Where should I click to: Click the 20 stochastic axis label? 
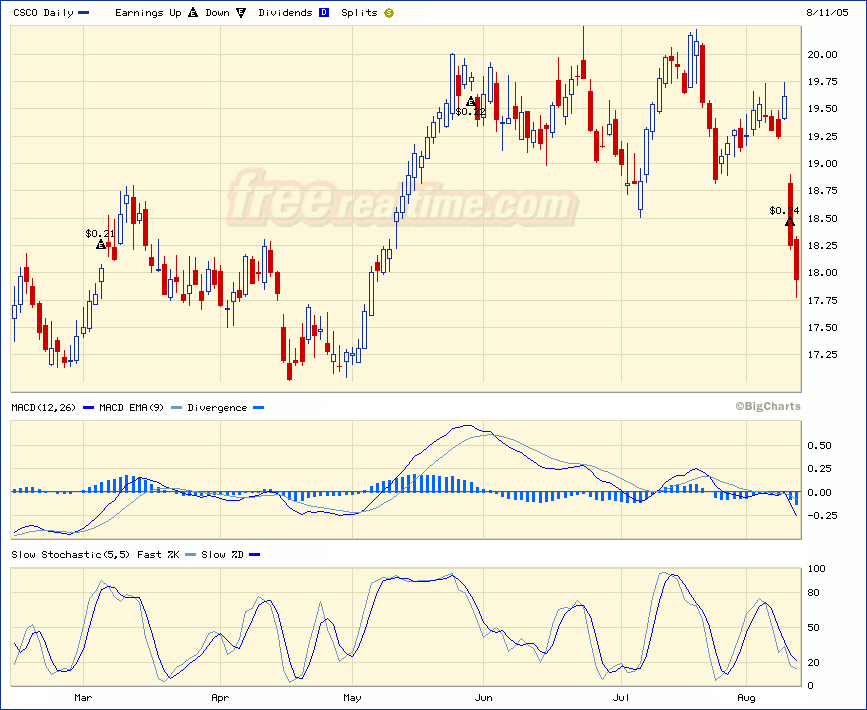click(x=814, y=662)
